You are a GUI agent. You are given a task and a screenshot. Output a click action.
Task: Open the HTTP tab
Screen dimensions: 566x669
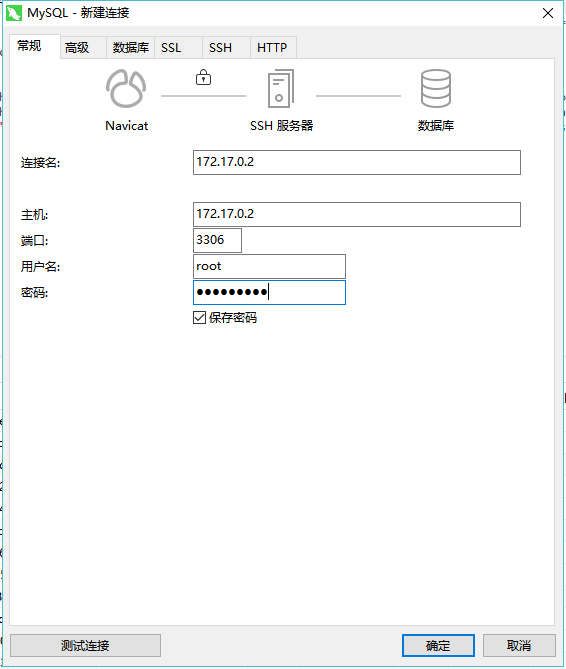click(x=272, y=47)
